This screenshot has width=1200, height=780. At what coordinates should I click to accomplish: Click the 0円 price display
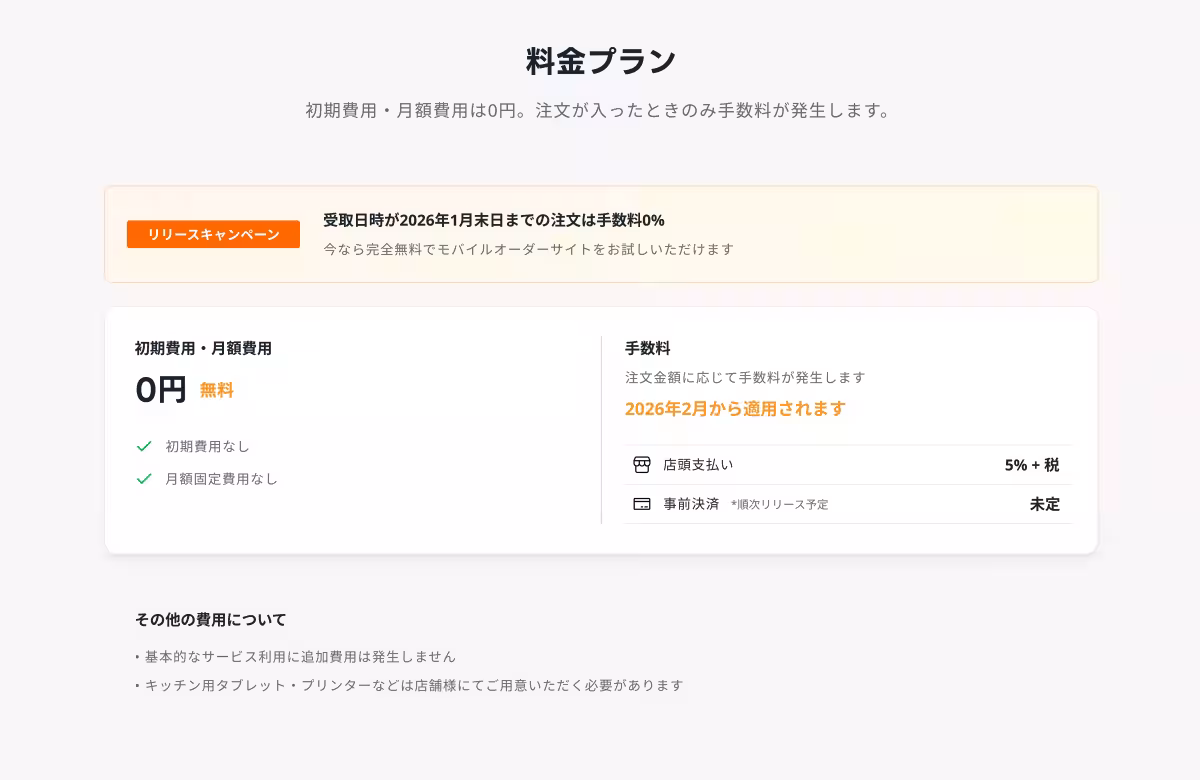tap(160, 389)
